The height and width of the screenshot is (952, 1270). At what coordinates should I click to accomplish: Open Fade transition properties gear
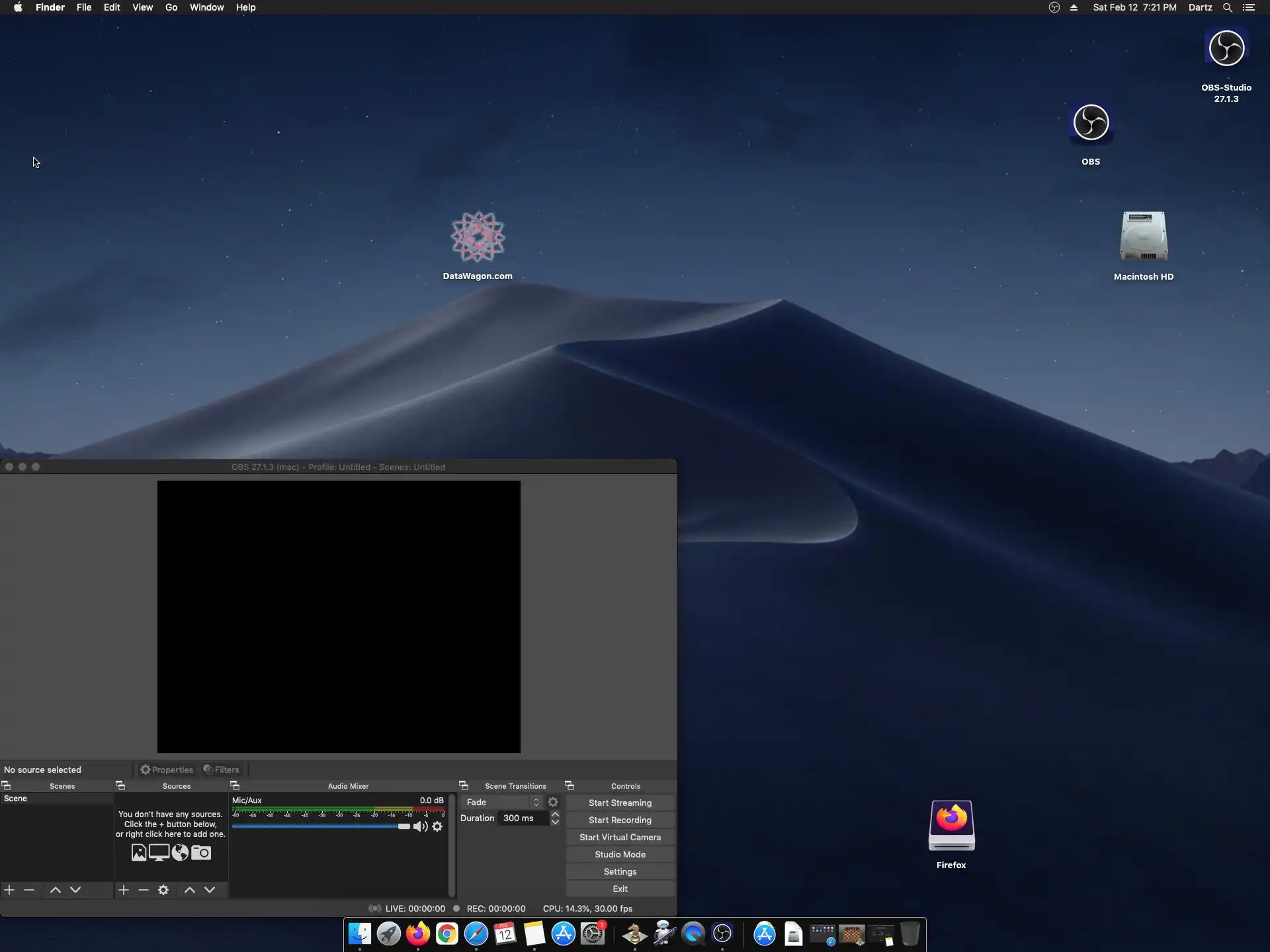553,802
